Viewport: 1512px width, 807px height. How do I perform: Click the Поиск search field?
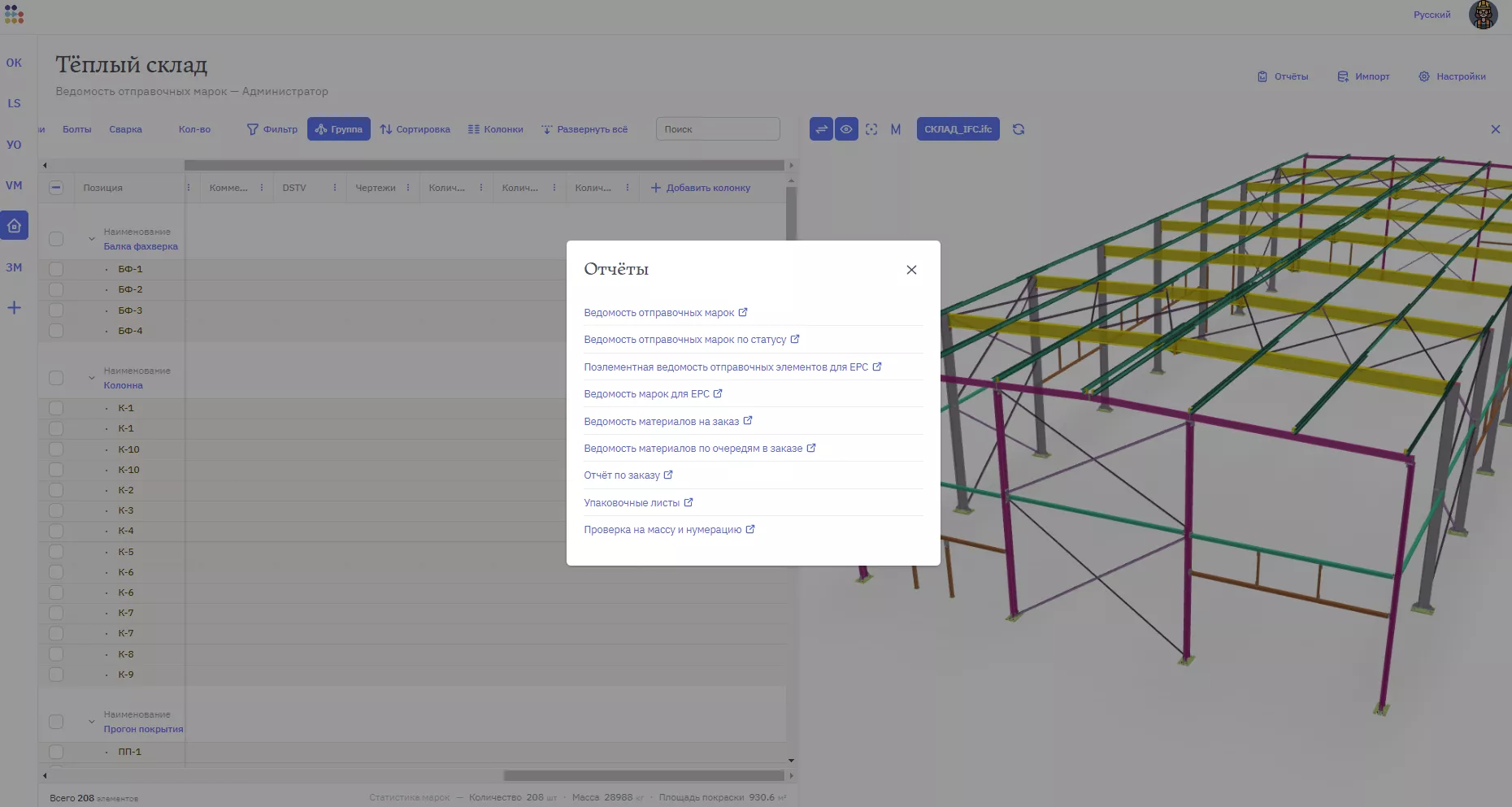click(x=717, y=129)
